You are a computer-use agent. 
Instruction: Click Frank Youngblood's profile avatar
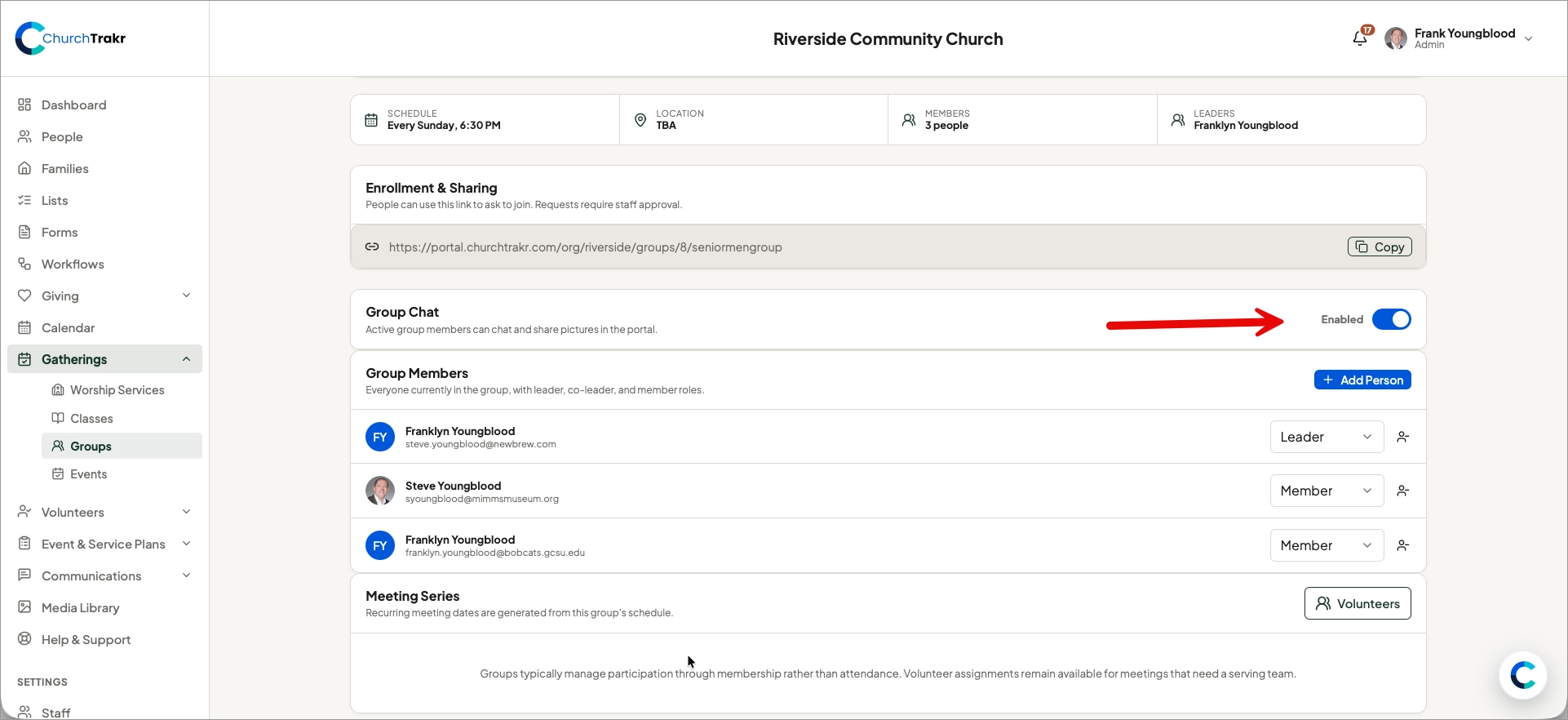coord(1396,38)
